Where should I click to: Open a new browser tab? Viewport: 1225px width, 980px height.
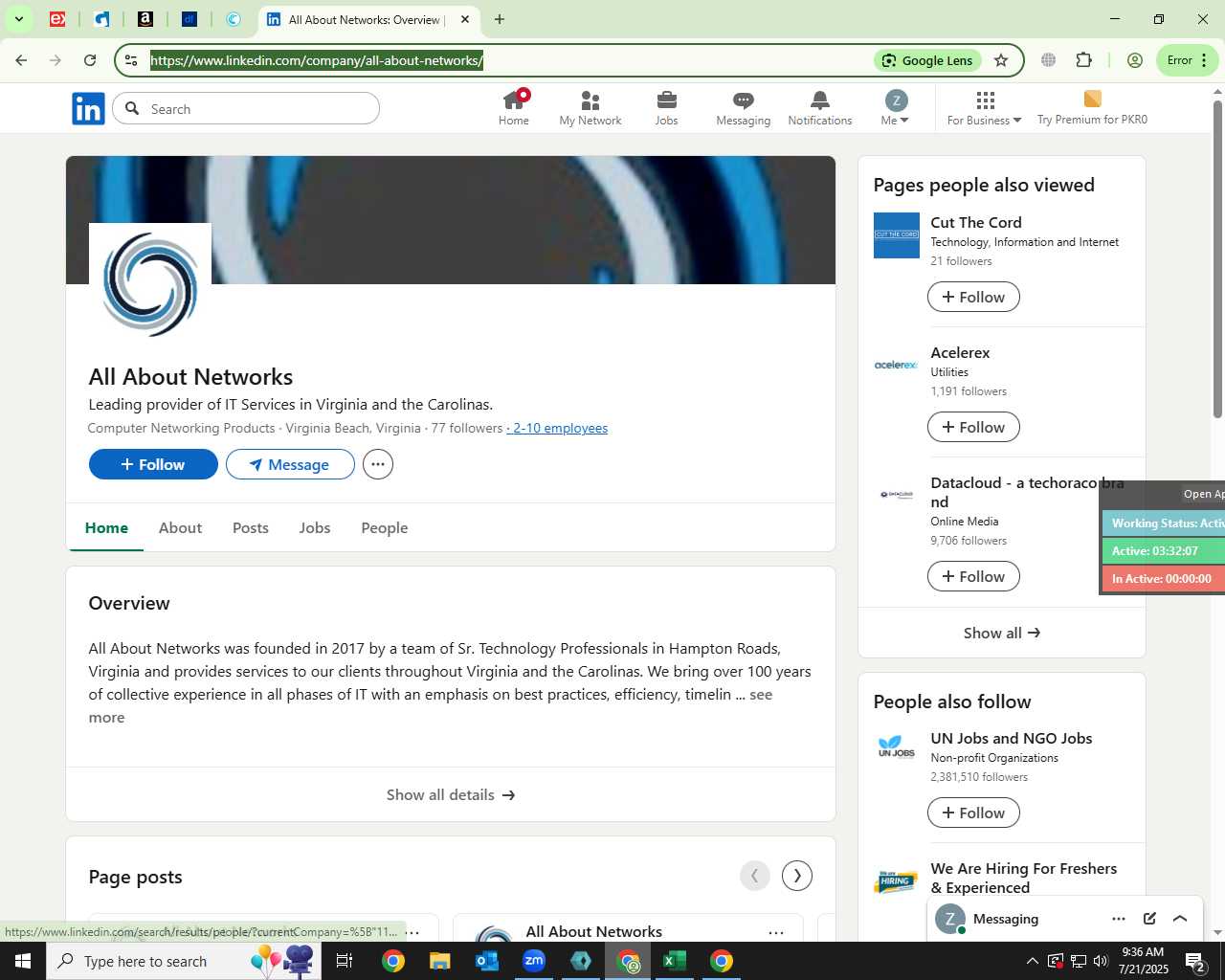pyautogui.click(x=499, y=19)
